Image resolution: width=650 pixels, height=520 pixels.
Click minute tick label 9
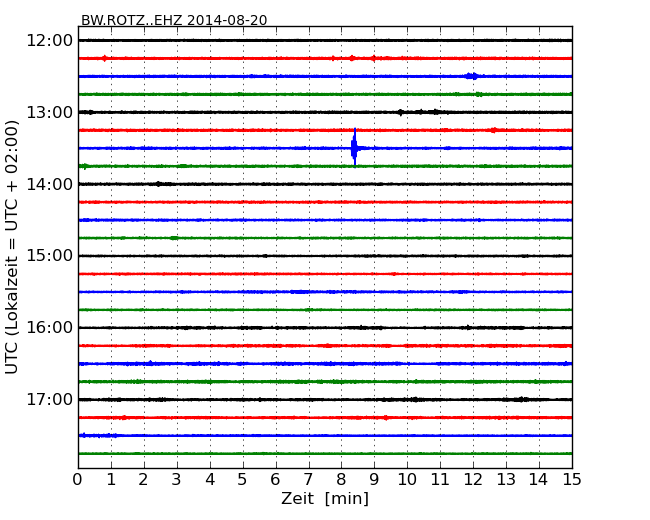tap(374, 480)
